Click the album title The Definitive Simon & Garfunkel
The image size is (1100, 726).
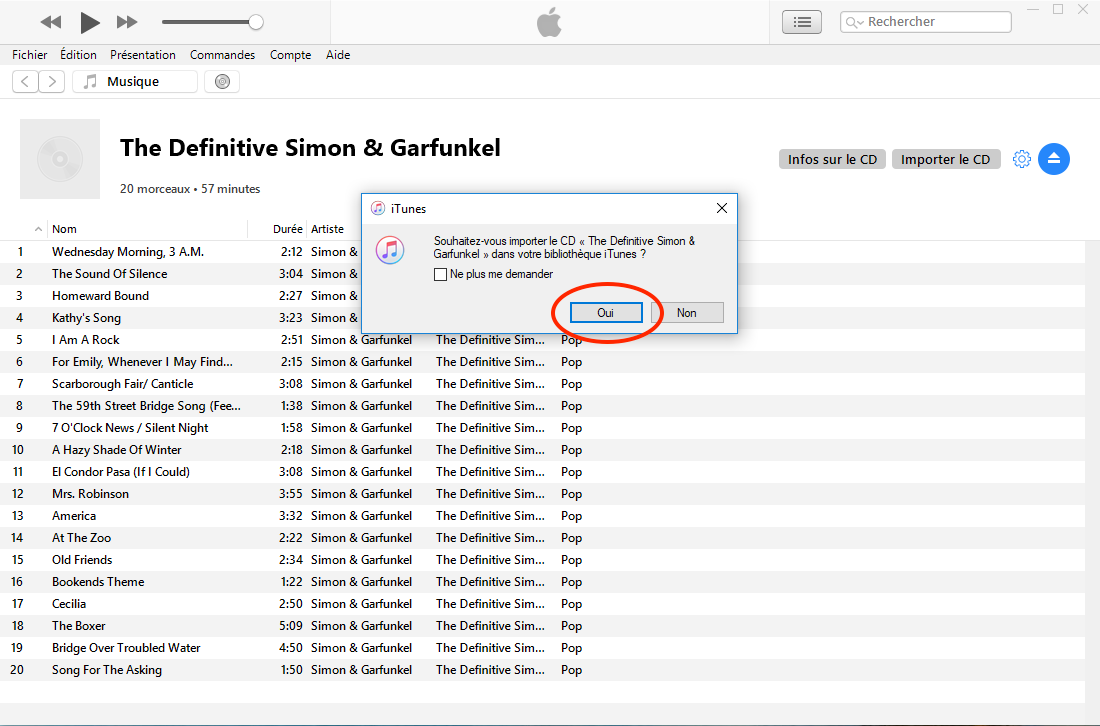[x=310, y=148]
